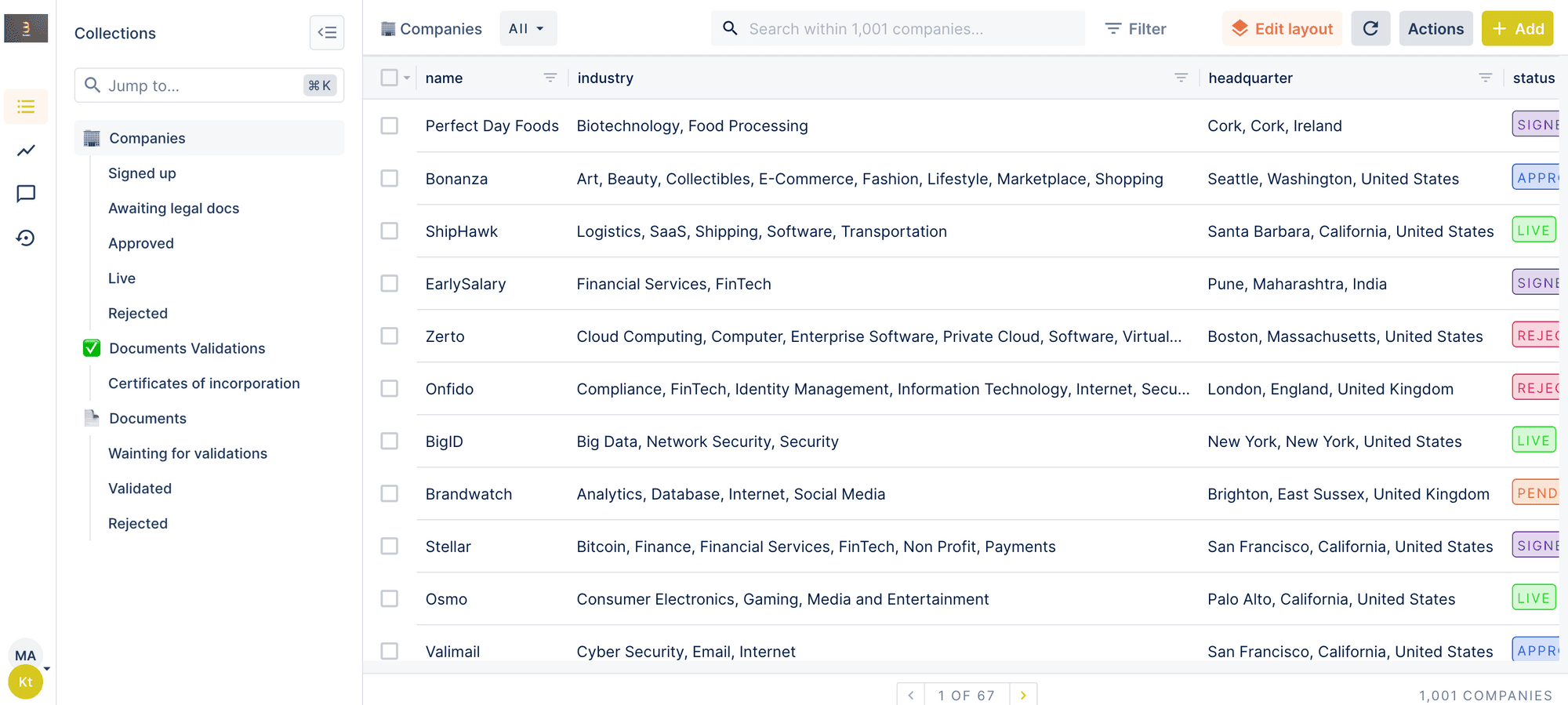Sort by the status column header
1568x705 pixels.
pyautogui.click(x=1534, y=78)
